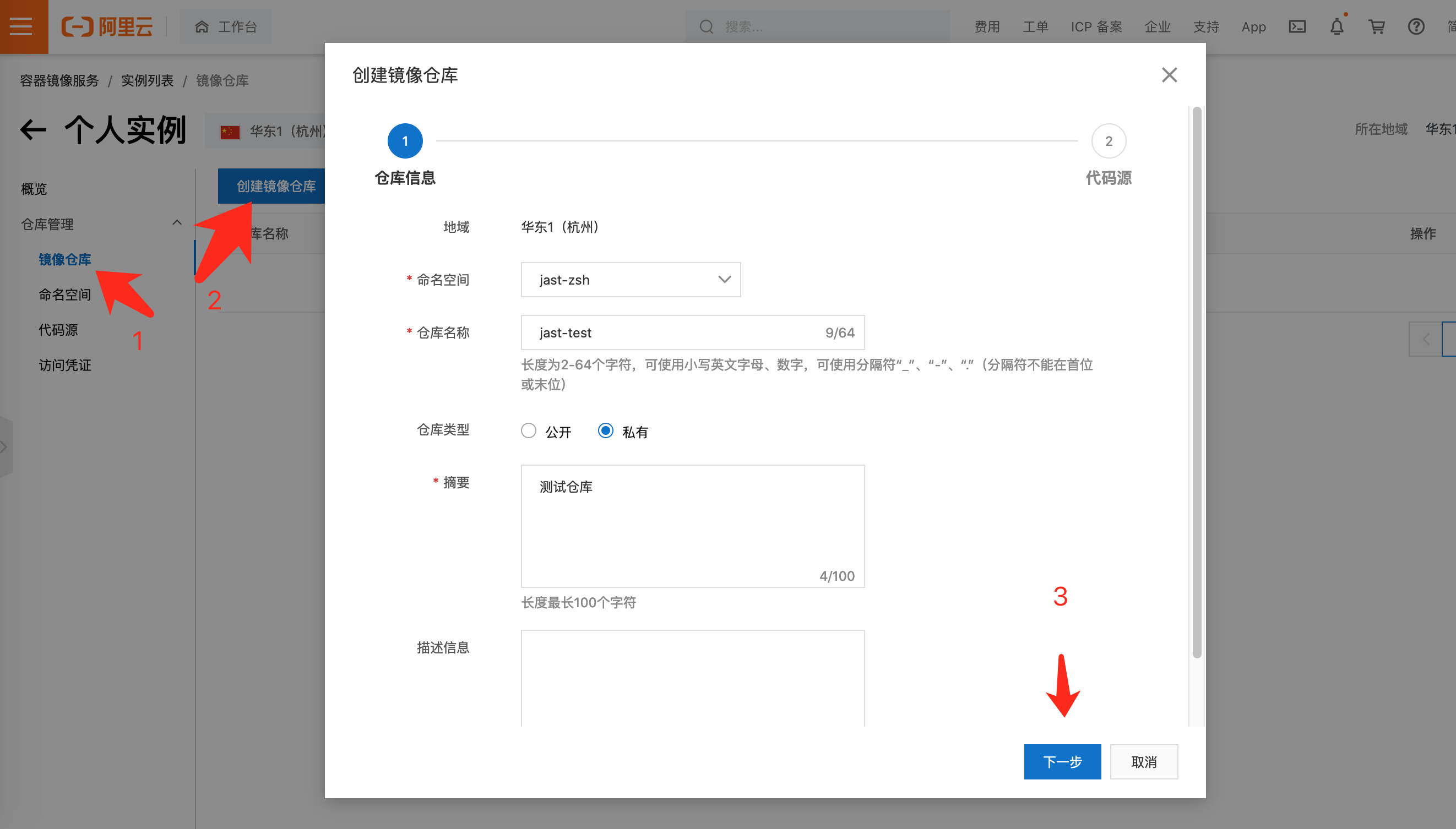Screen dimensions: 1456x829
Task: Open the shopping cart icon
Action: (1376, 27)
